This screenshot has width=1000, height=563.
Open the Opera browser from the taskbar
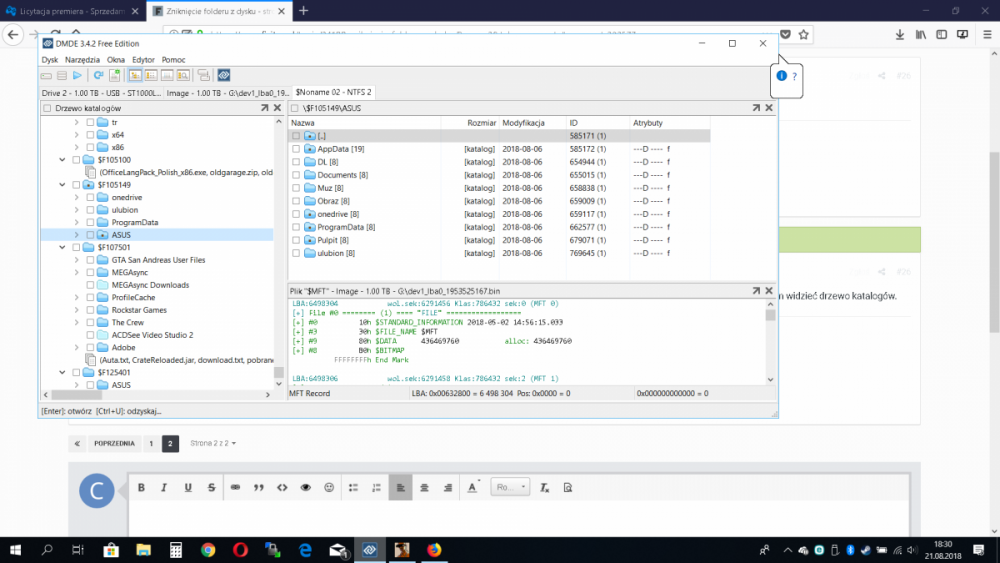pos(241,549)
